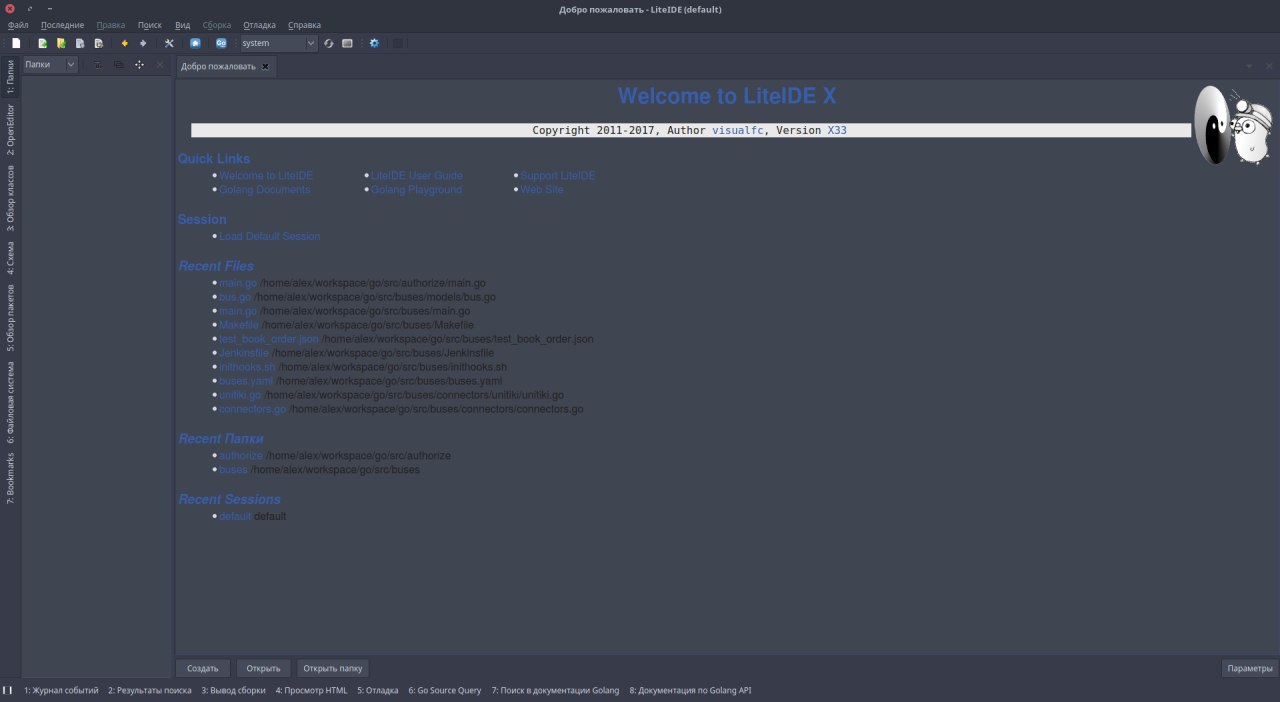Click the blue gear build settings icon
1280x702 pixels.
click(x=374, y=43)
